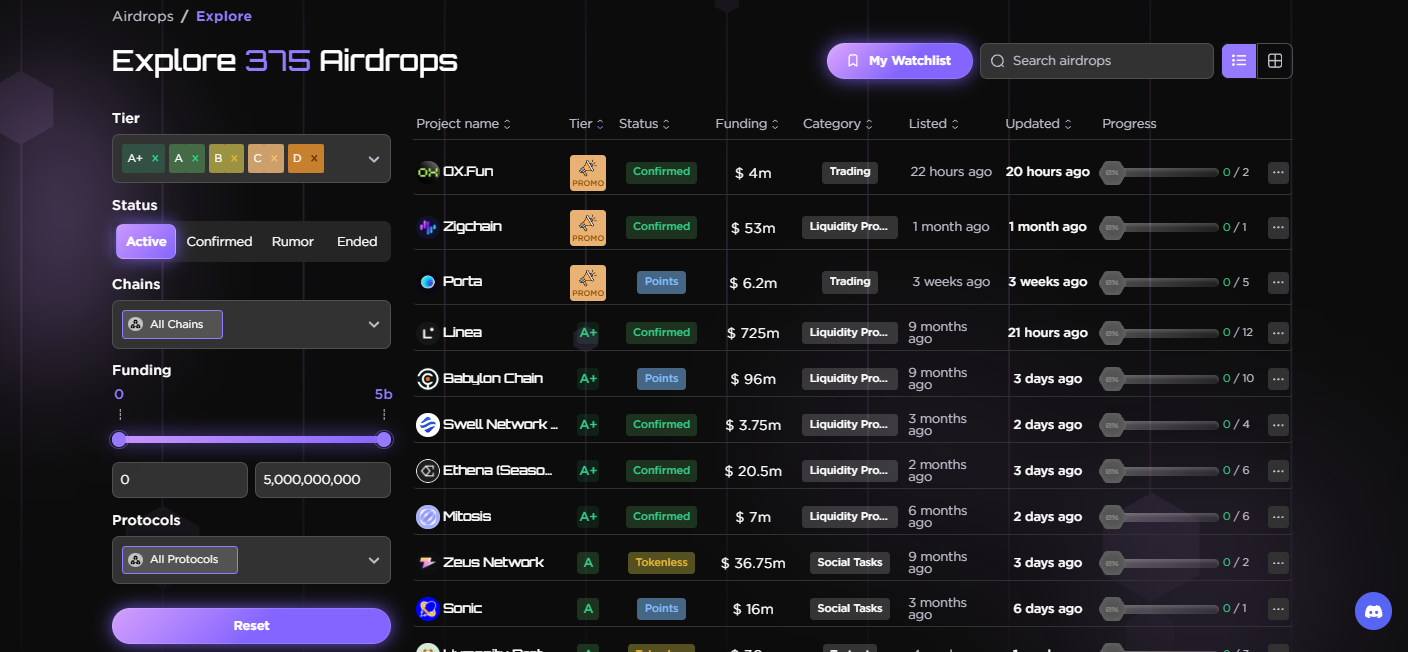Viewport: 1408px width, 652px height.
Task: Open the Discord chat bubble
Action: (x=1373, y=611)
